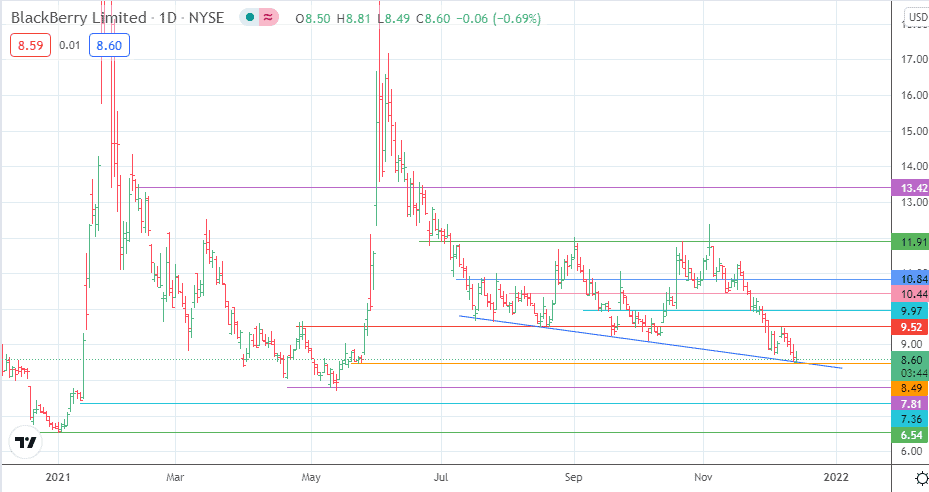Select the 10.84 blue price label
929x492 pixels.
(x=910, y=279)
